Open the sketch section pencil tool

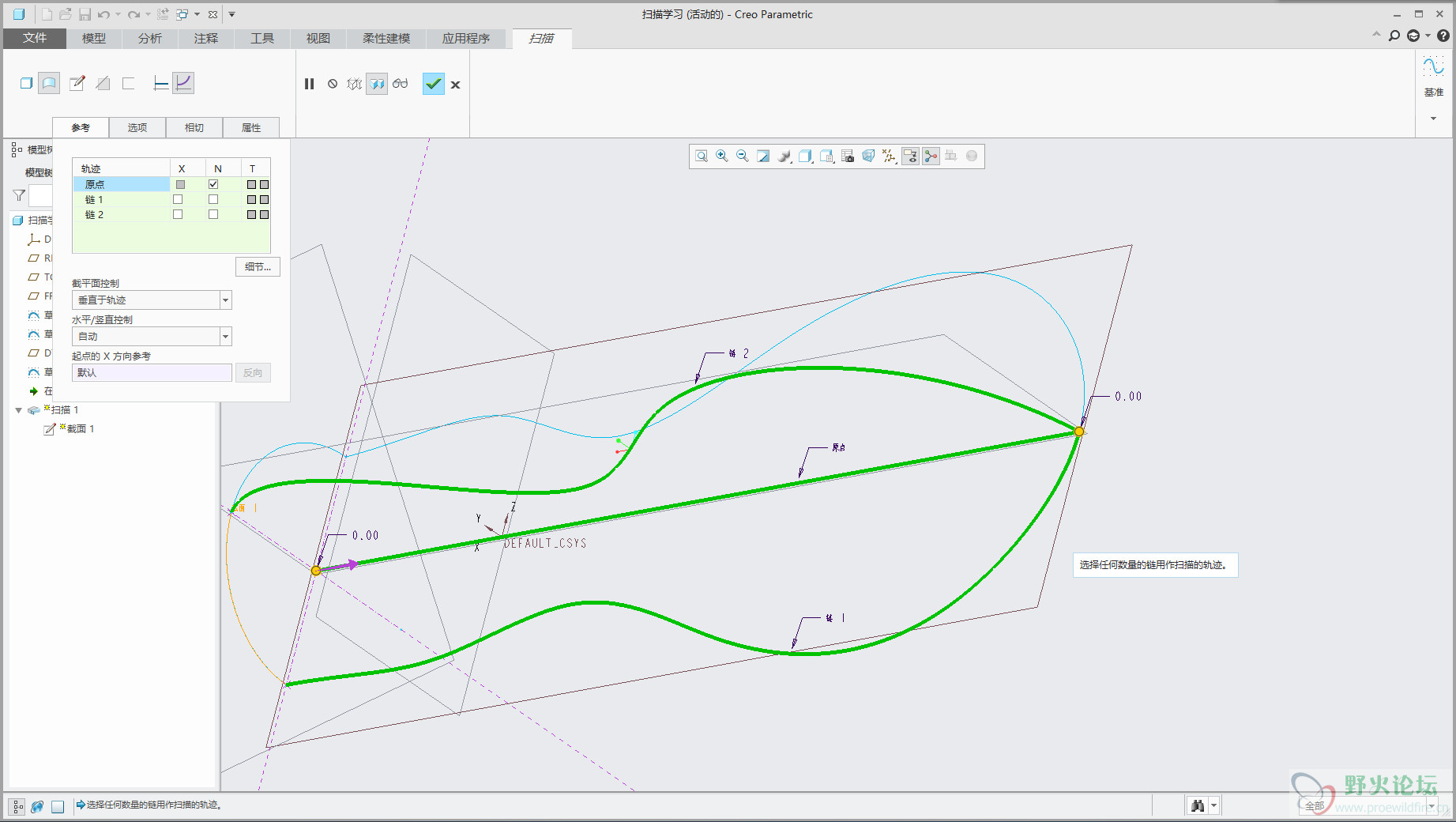pos(77,83)
